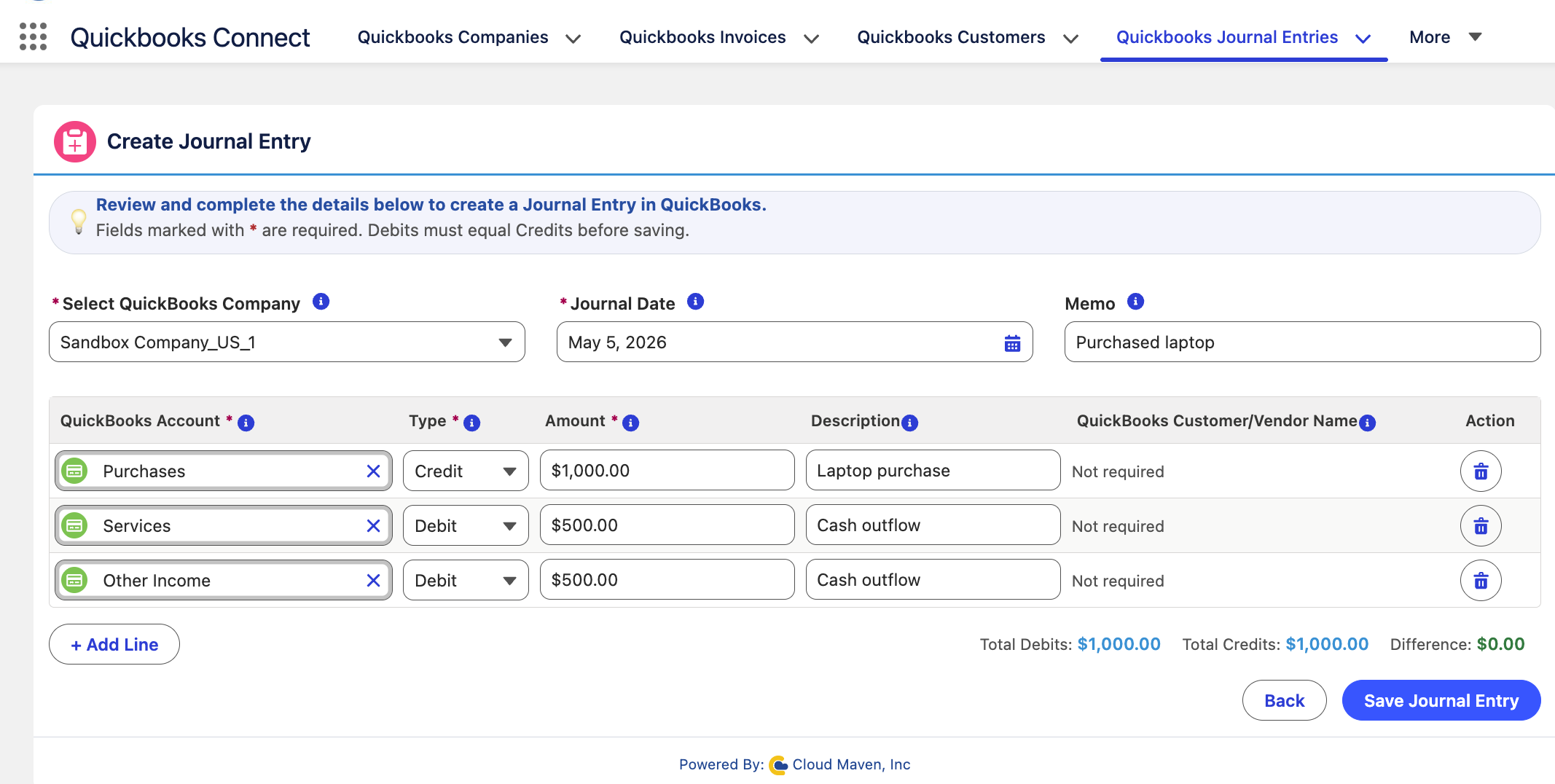
Task: Show info for Amount column
Action: click(631, 423)
